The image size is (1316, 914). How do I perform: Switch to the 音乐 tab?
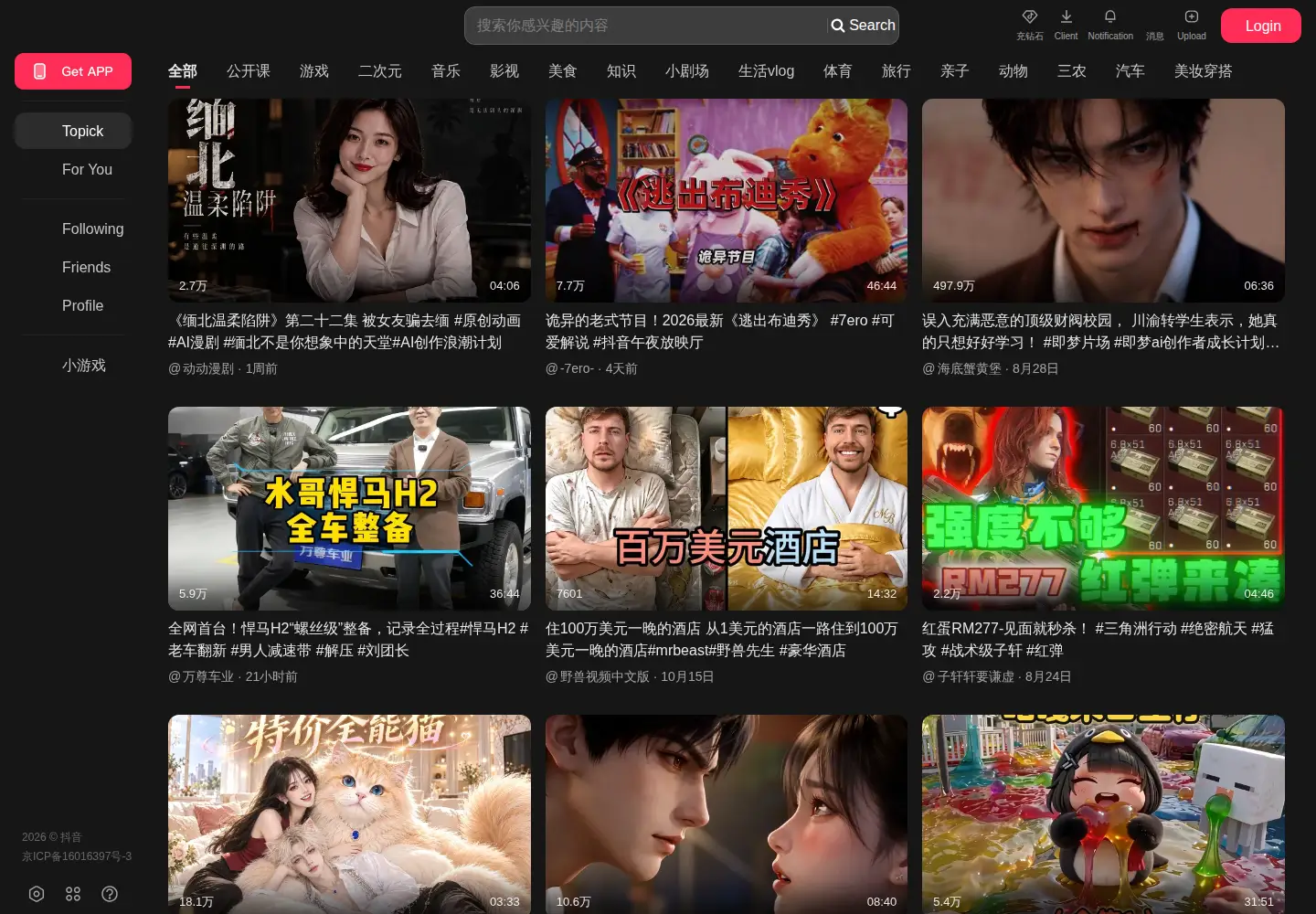[446, 71]
